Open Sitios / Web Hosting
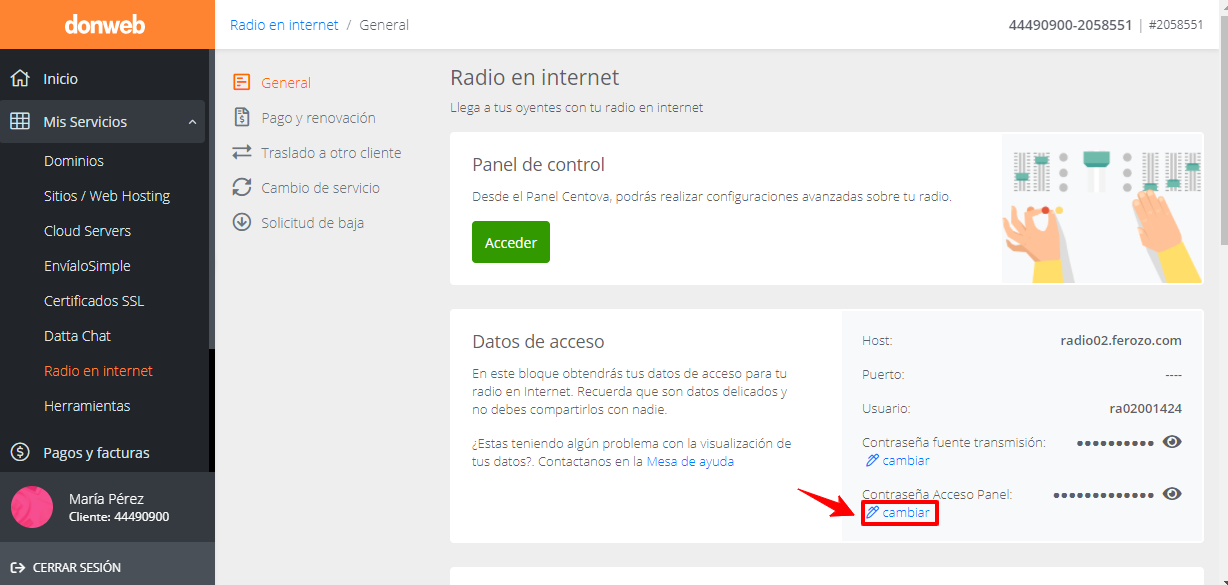 pos(107,196)
